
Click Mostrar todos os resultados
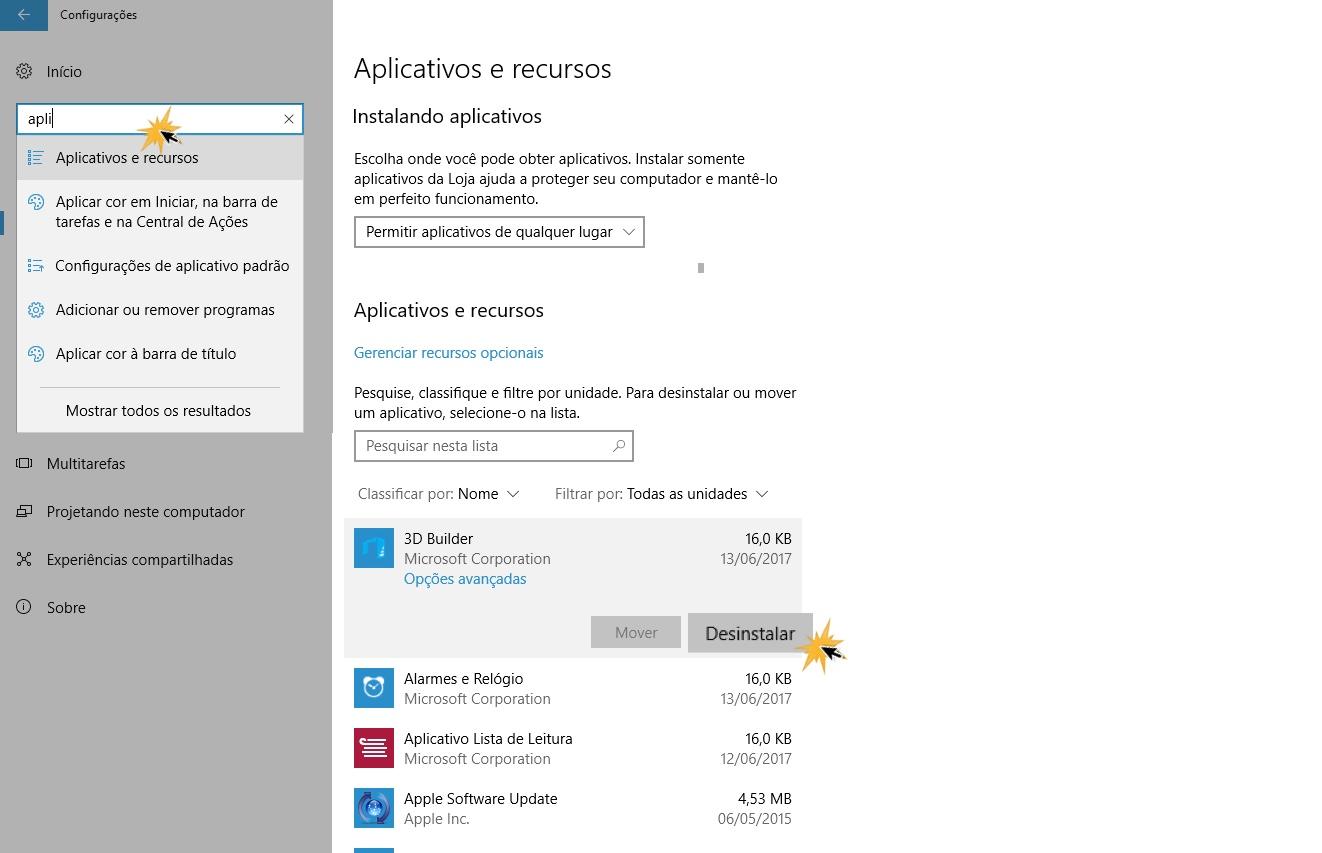[x=158, y=411]
